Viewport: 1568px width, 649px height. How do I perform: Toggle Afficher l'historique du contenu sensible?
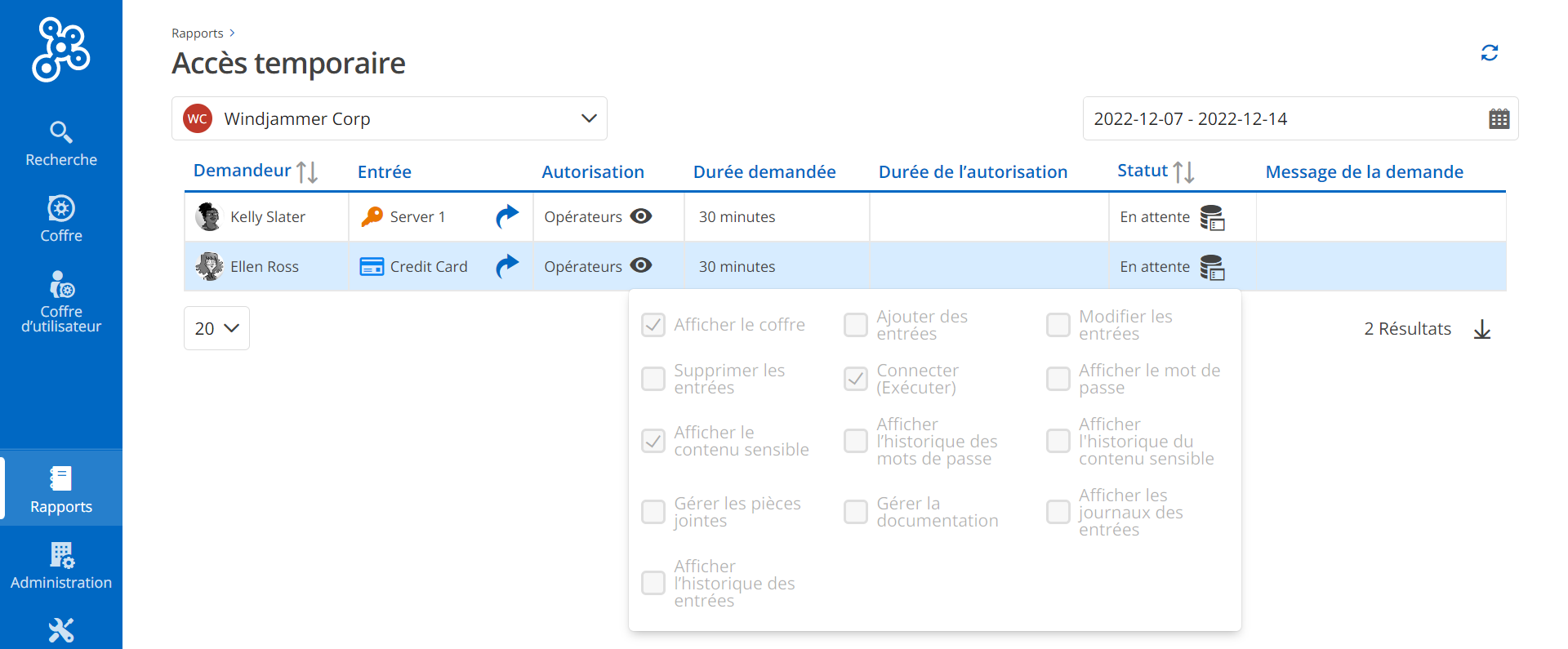[1058, 441]
